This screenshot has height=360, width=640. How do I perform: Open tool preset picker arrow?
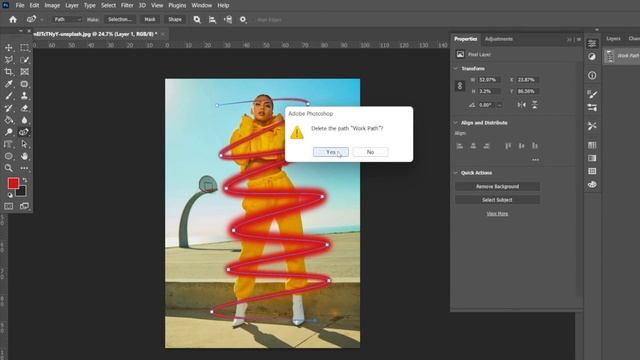[x=42, y=20]
